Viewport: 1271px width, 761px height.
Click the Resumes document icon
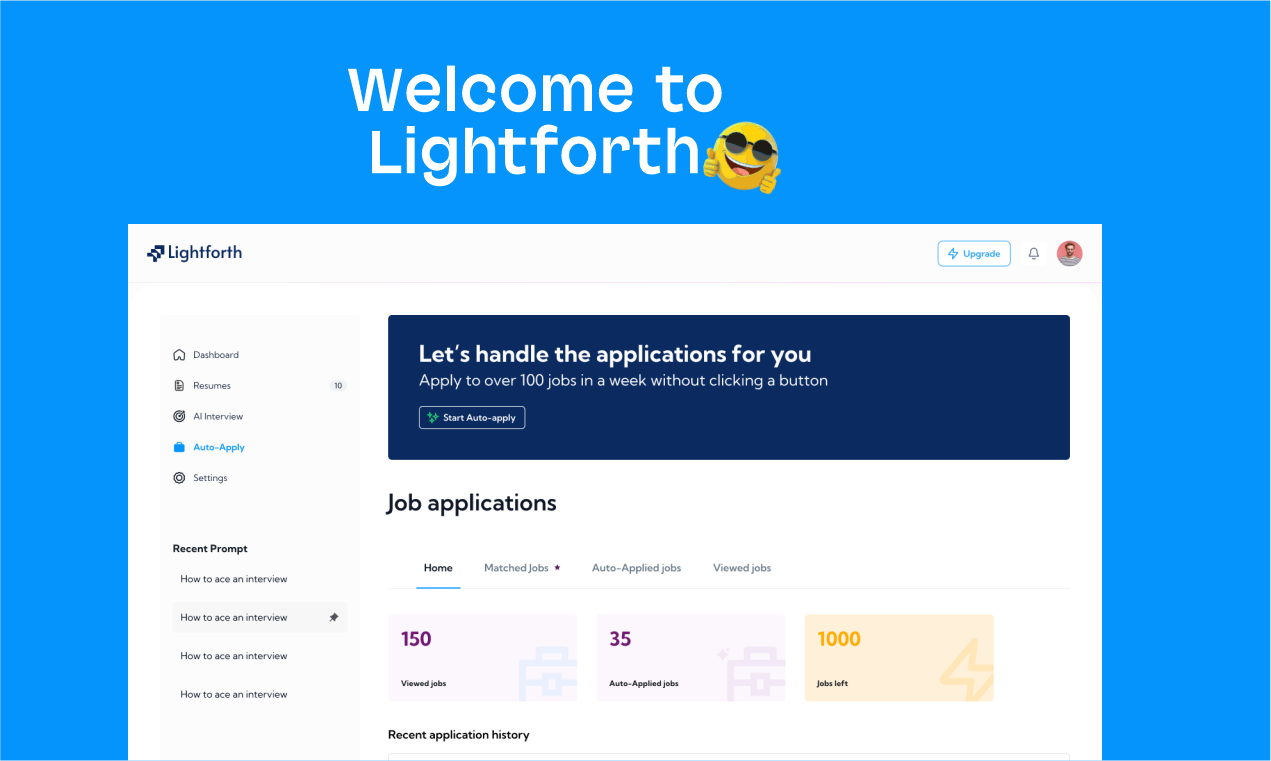pos(179,386)
